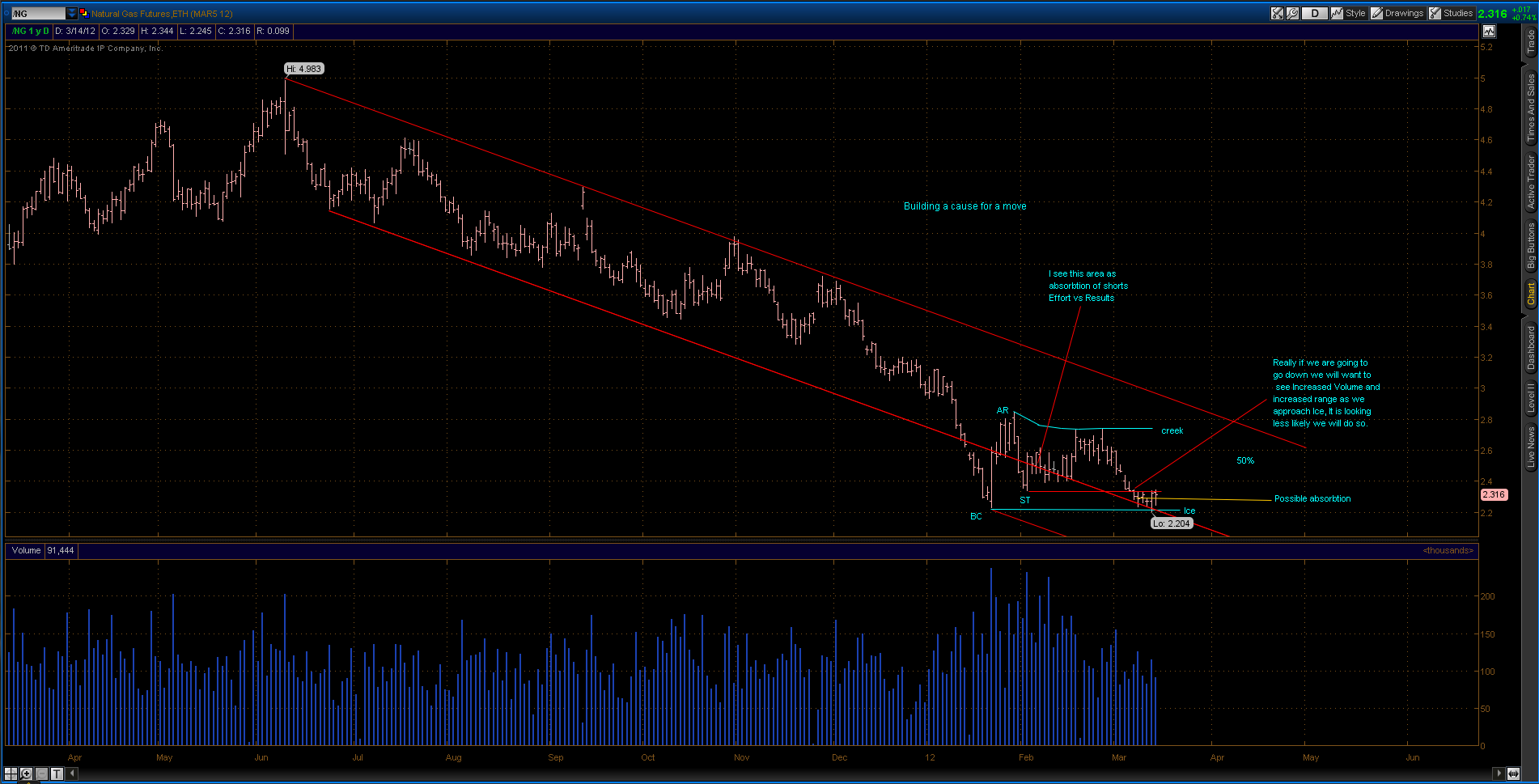The image size is (1539, 784).
Task: Click the bottom-right corner chart icon
Action: (x=1513, y=773)
